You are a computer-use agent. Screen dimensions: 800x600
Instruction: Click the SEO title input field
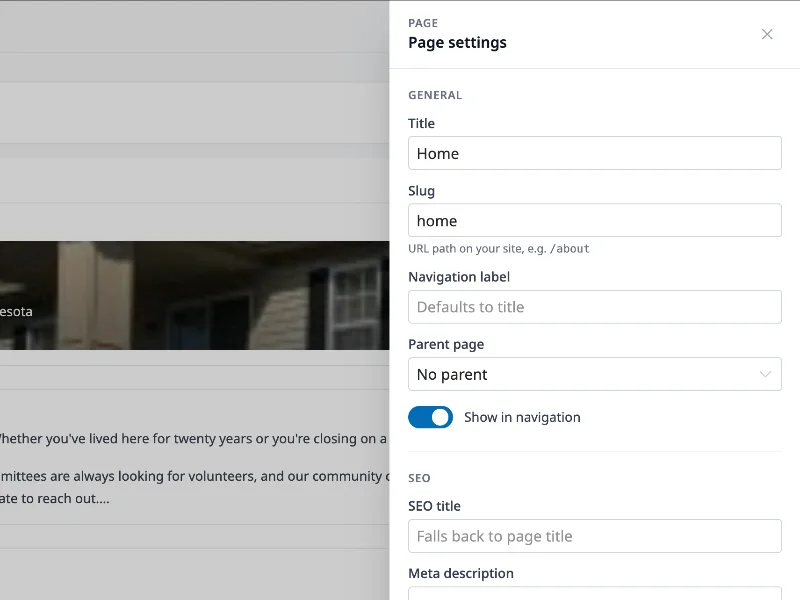point(594,536)
